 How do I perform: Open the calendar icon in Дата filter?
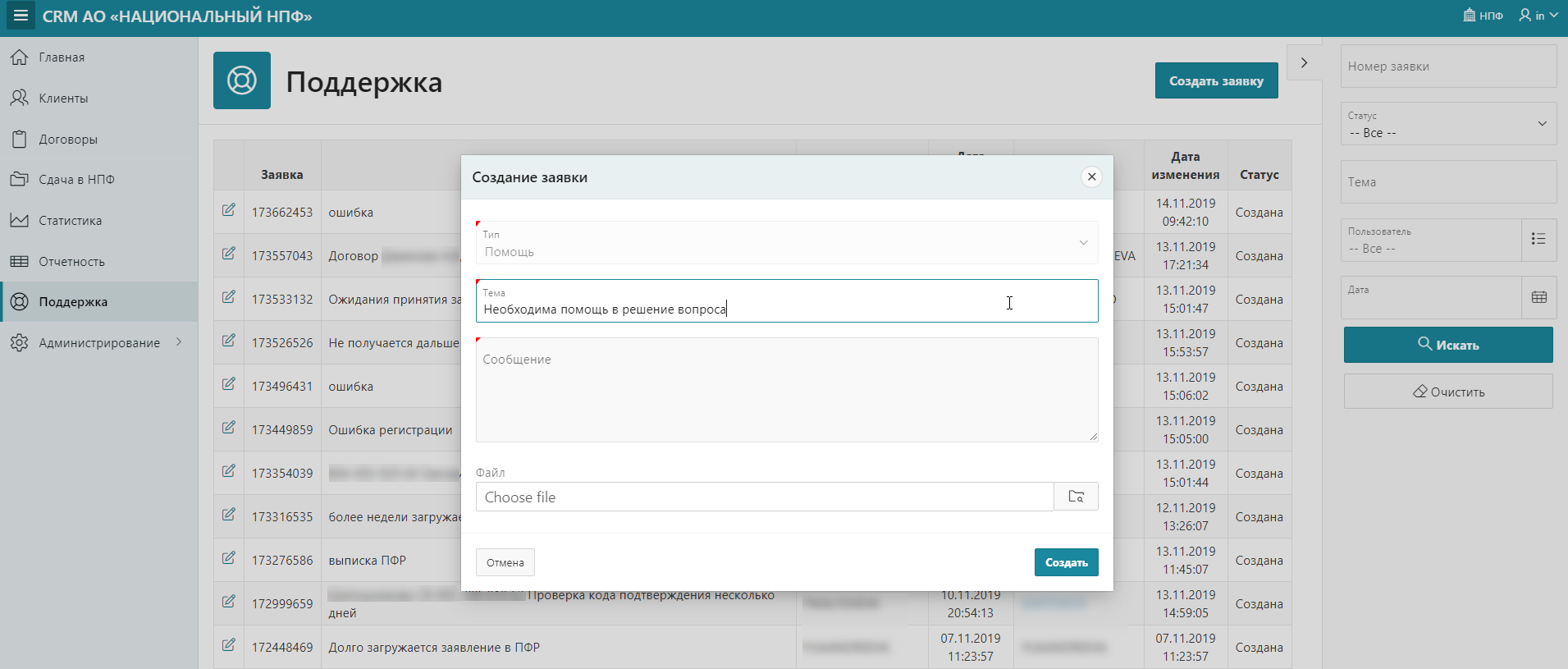tap(1539, 298)
